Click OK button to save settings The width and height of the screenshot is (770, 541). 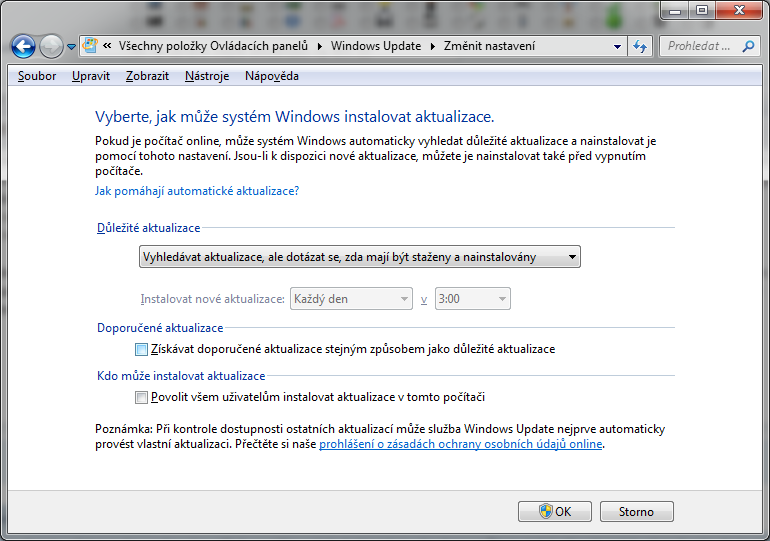pos(554,511)
